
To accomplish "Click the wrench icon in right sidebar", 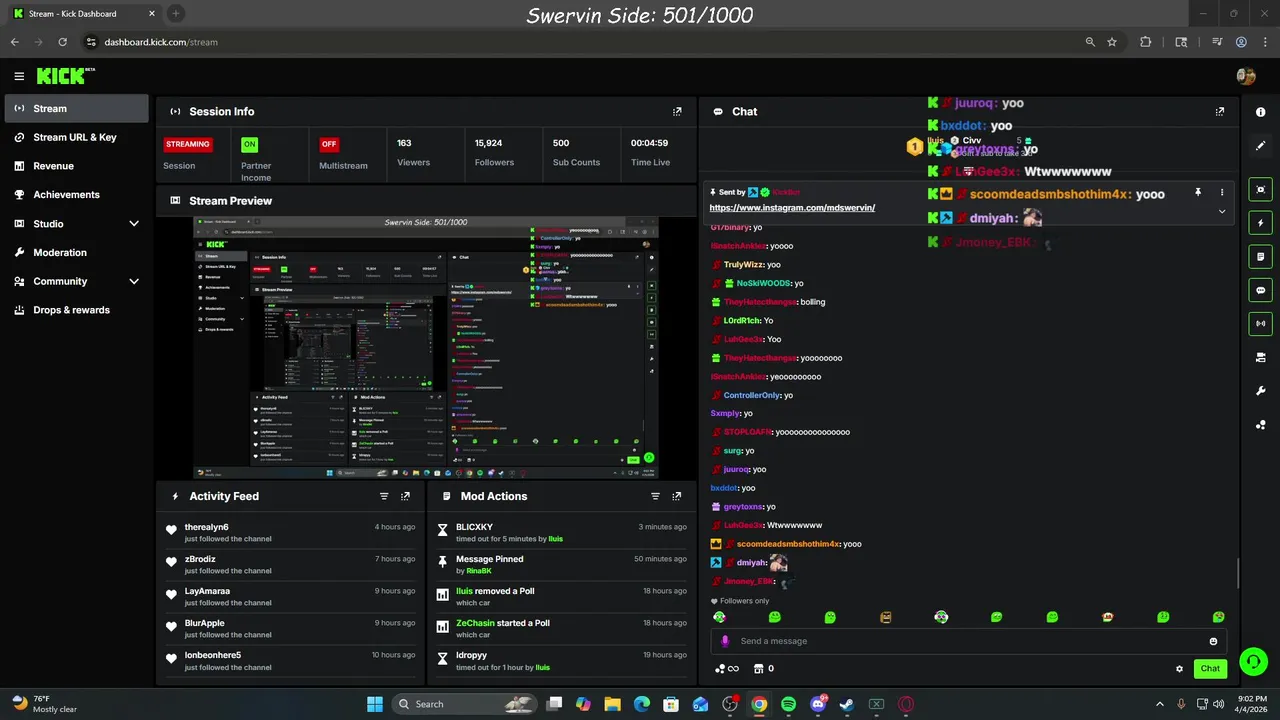I will (x=1261, y=391).
